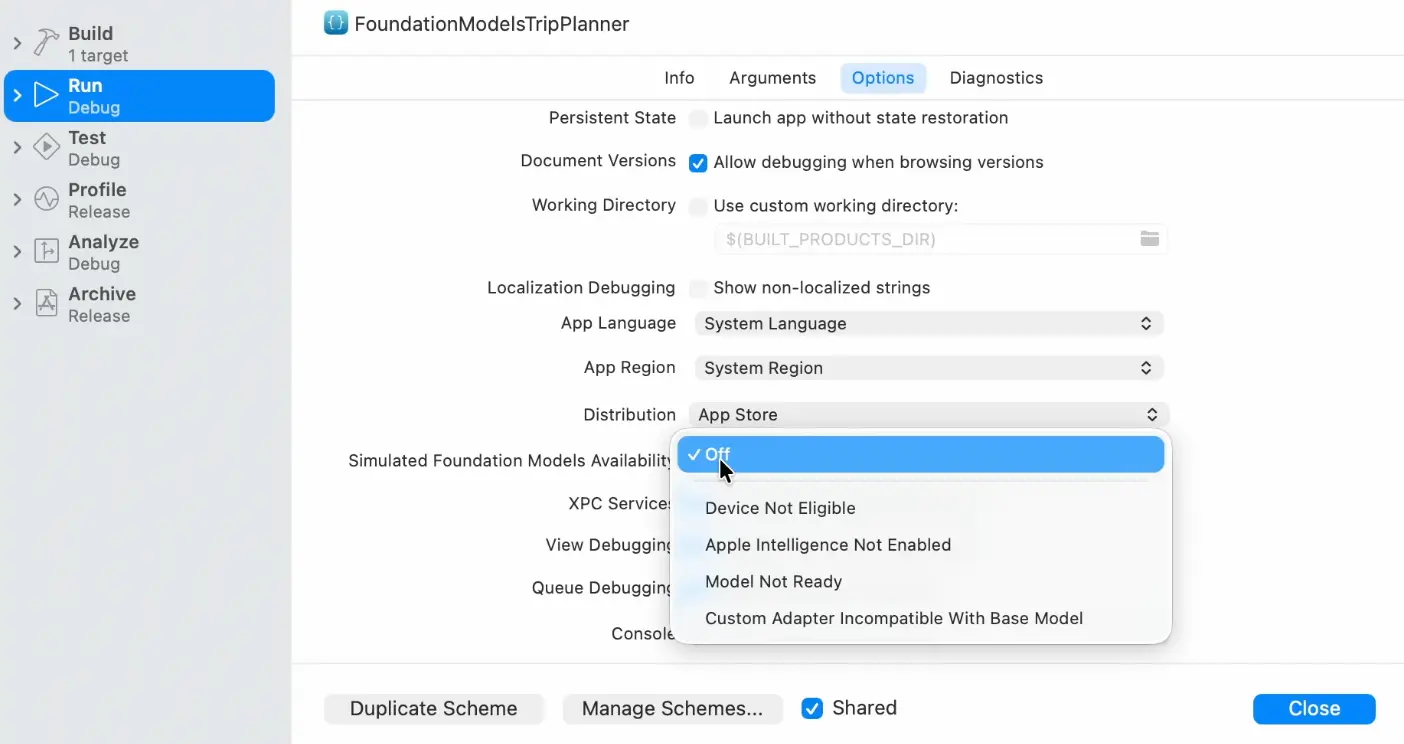The image size is (1404, 744).
Task: Select the Test Debug row label
Action: 94,148
